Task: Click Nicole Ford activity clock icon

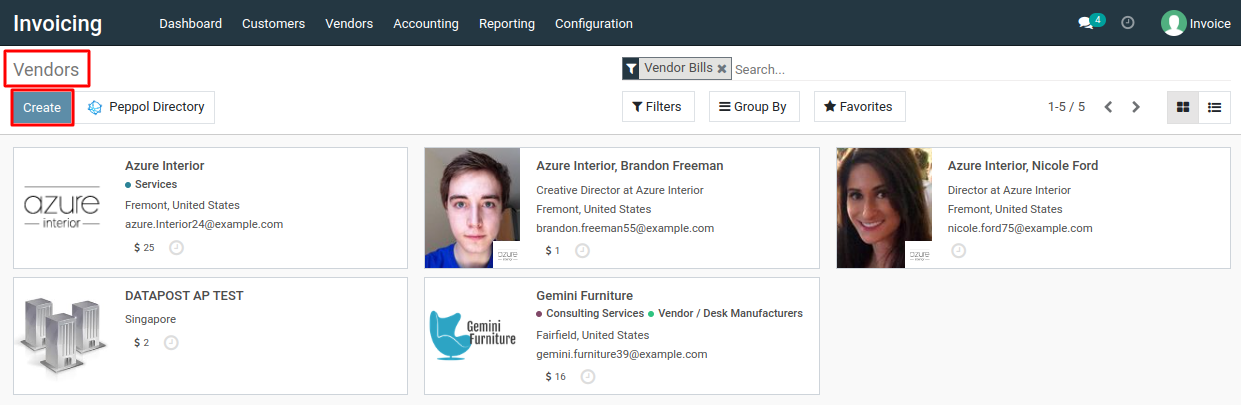Action: pos(958,250)
